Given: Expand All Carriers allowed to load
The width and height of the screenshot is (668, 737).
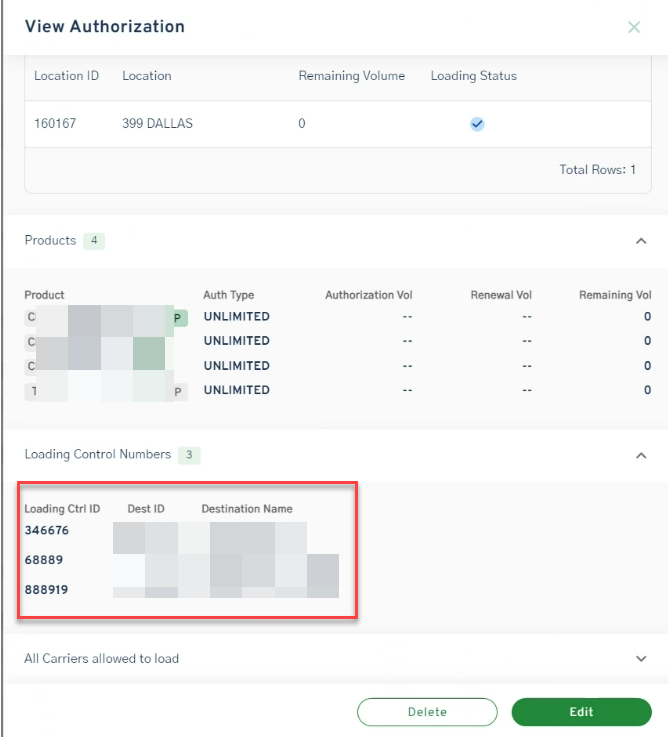Looking at the screenshot, I should click(x=641, y=659).
